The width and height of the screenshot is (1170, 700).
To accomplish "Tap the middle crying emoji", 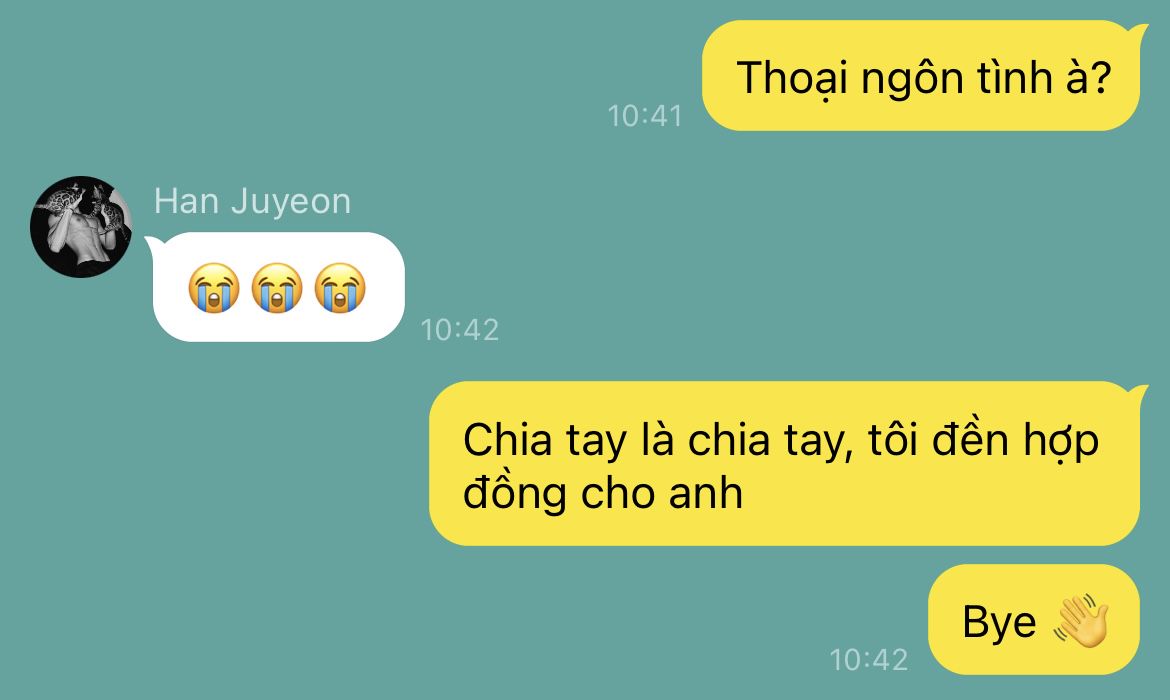I will click(277, 287).
